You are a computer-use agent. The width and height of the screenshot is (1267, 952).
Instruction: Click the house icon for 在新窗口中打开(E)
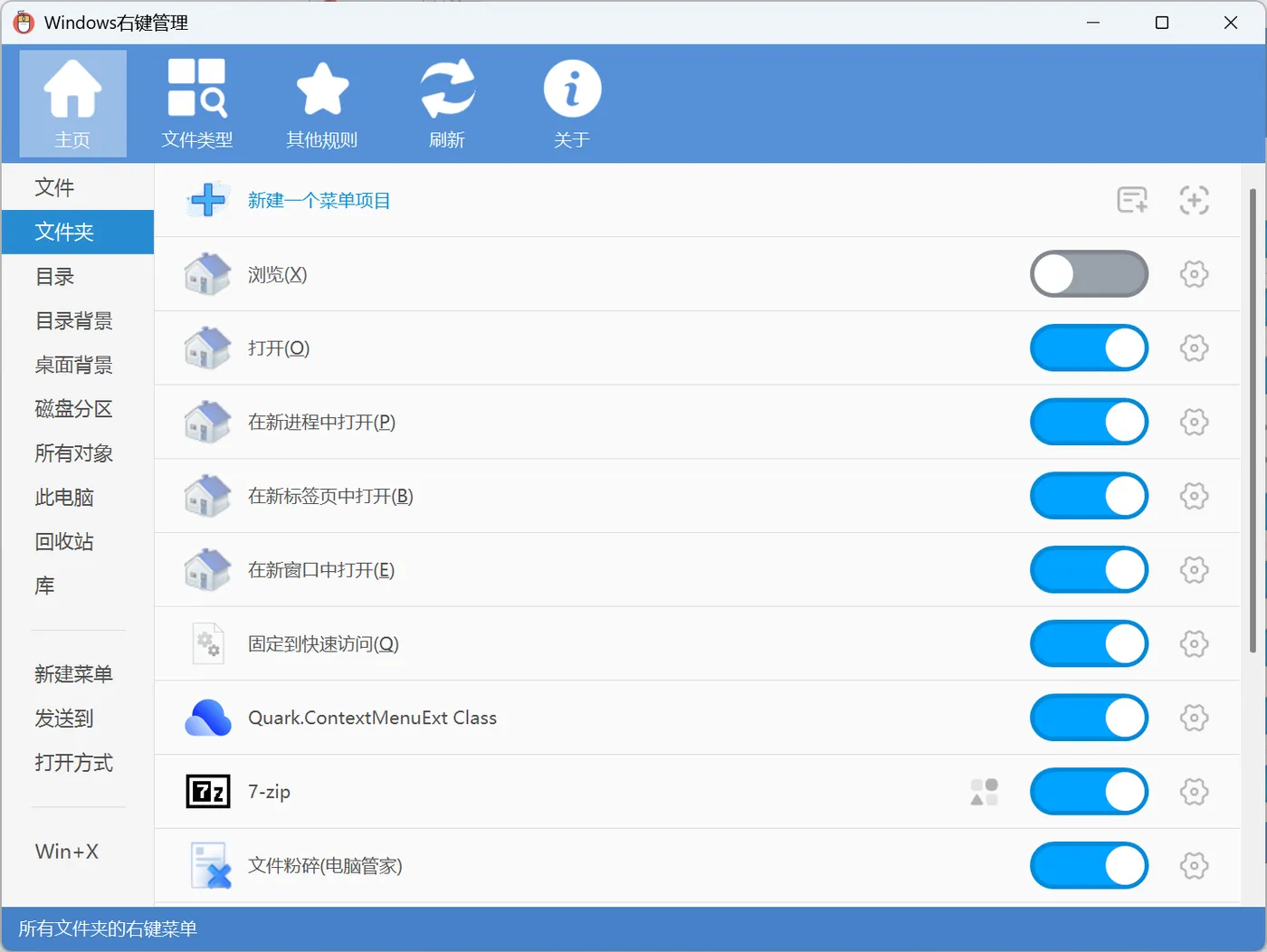pyautogui.click(x=208, y=570)
